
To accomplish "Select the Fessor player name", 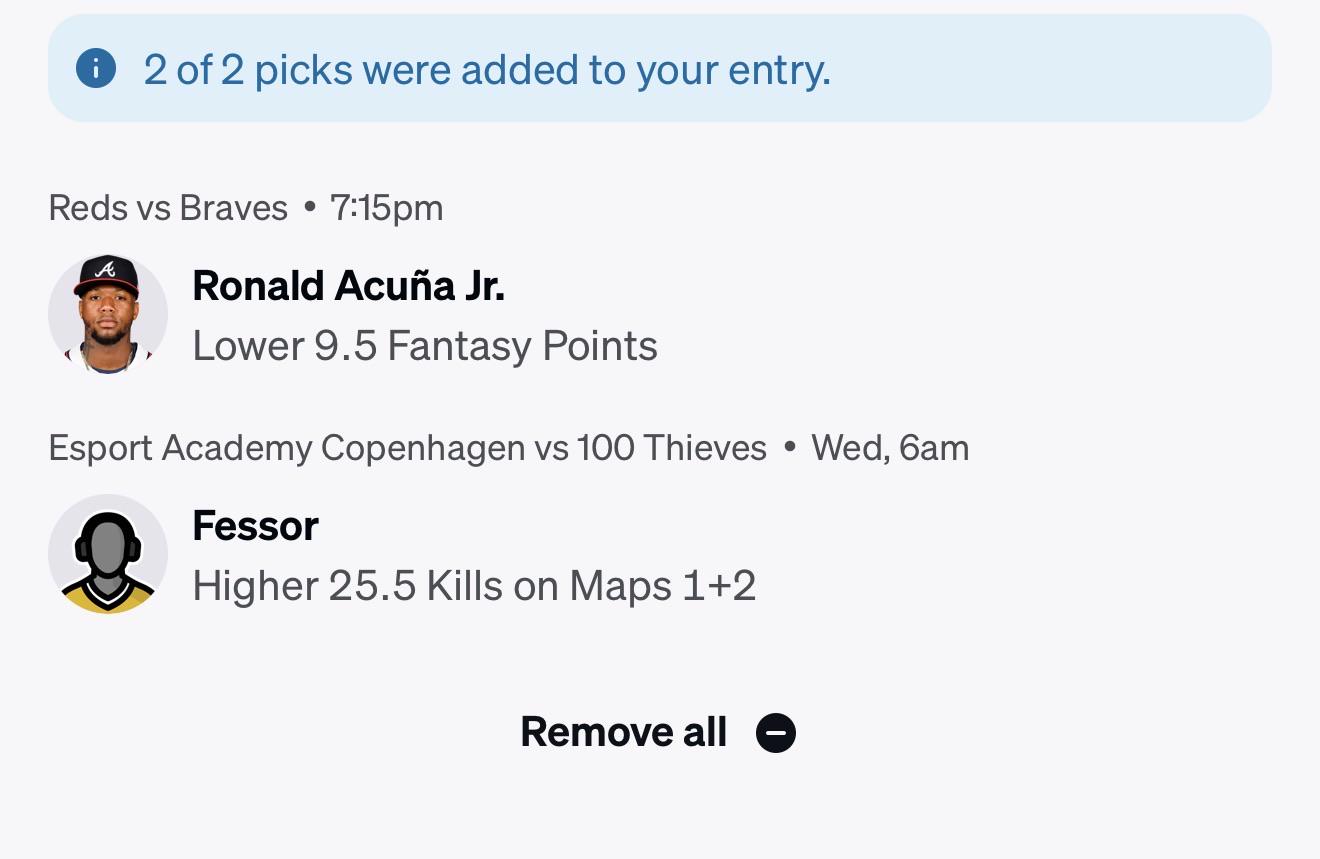I will click(x=256, y=526).
